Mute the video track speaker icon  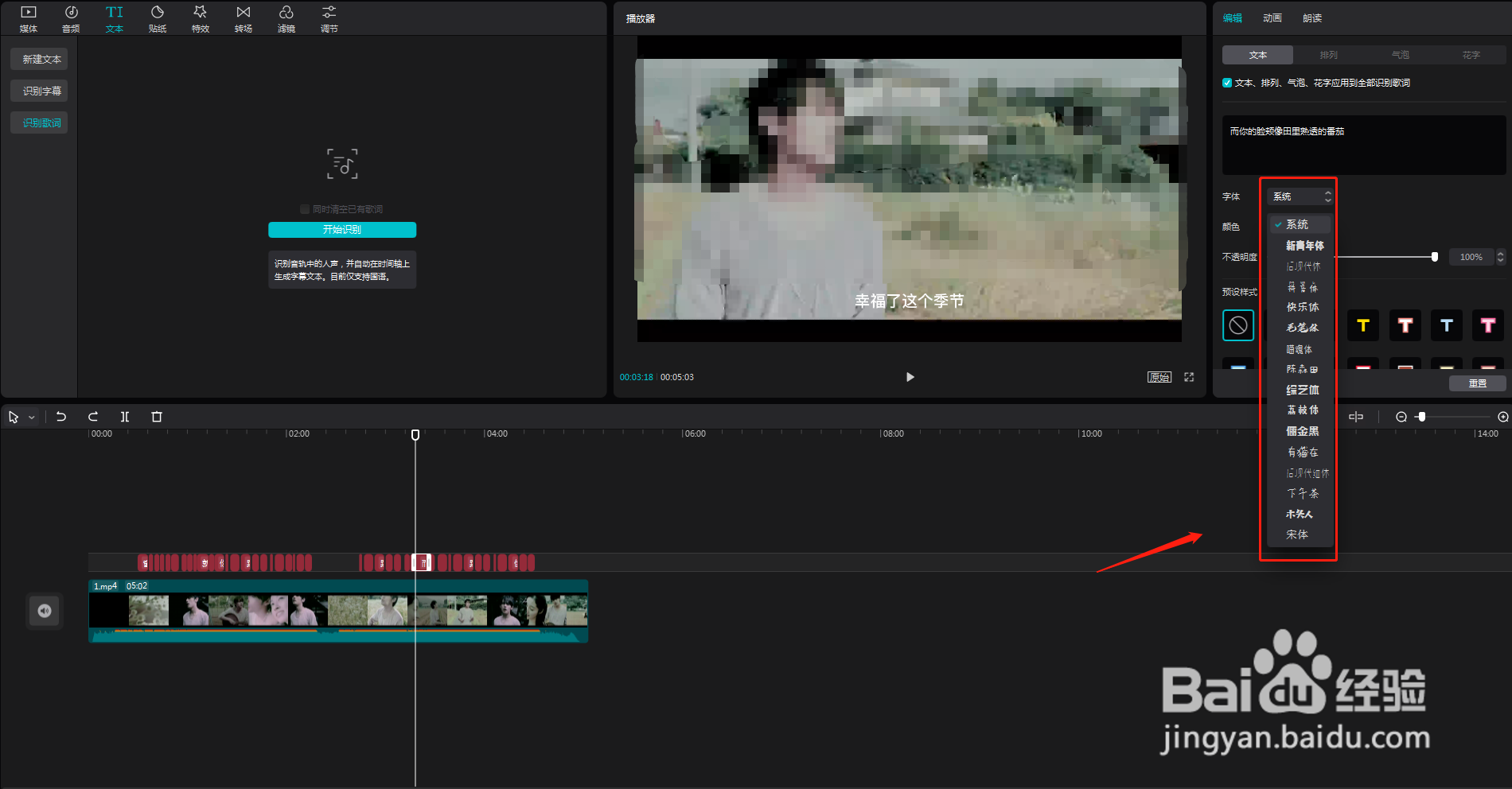click(x=45, y=611)
